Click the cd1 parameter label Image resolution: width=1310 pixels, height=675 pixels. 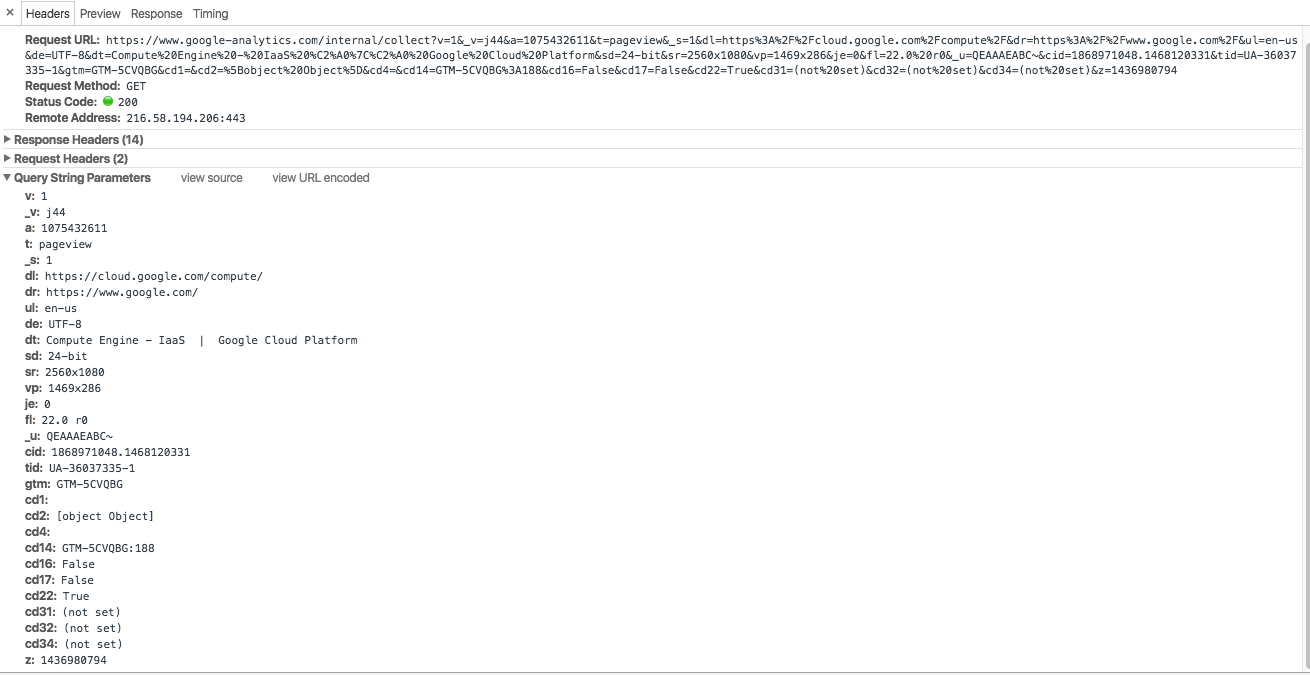[x=37, y=500]
